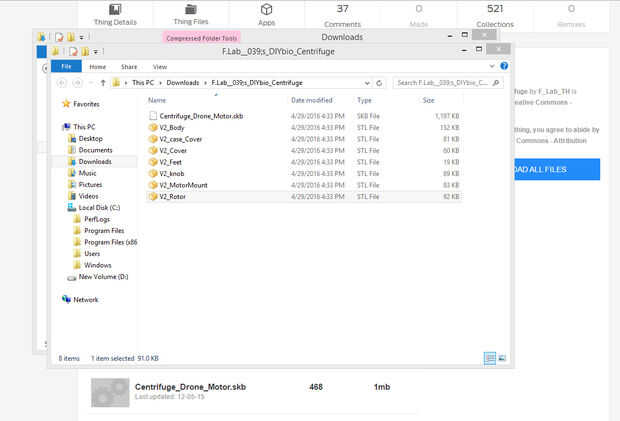The width and height of the screenshot is (620, 421).
Task: Open Music folder in navigation pane
Action: pyautogui.click(x=87, y=173)
